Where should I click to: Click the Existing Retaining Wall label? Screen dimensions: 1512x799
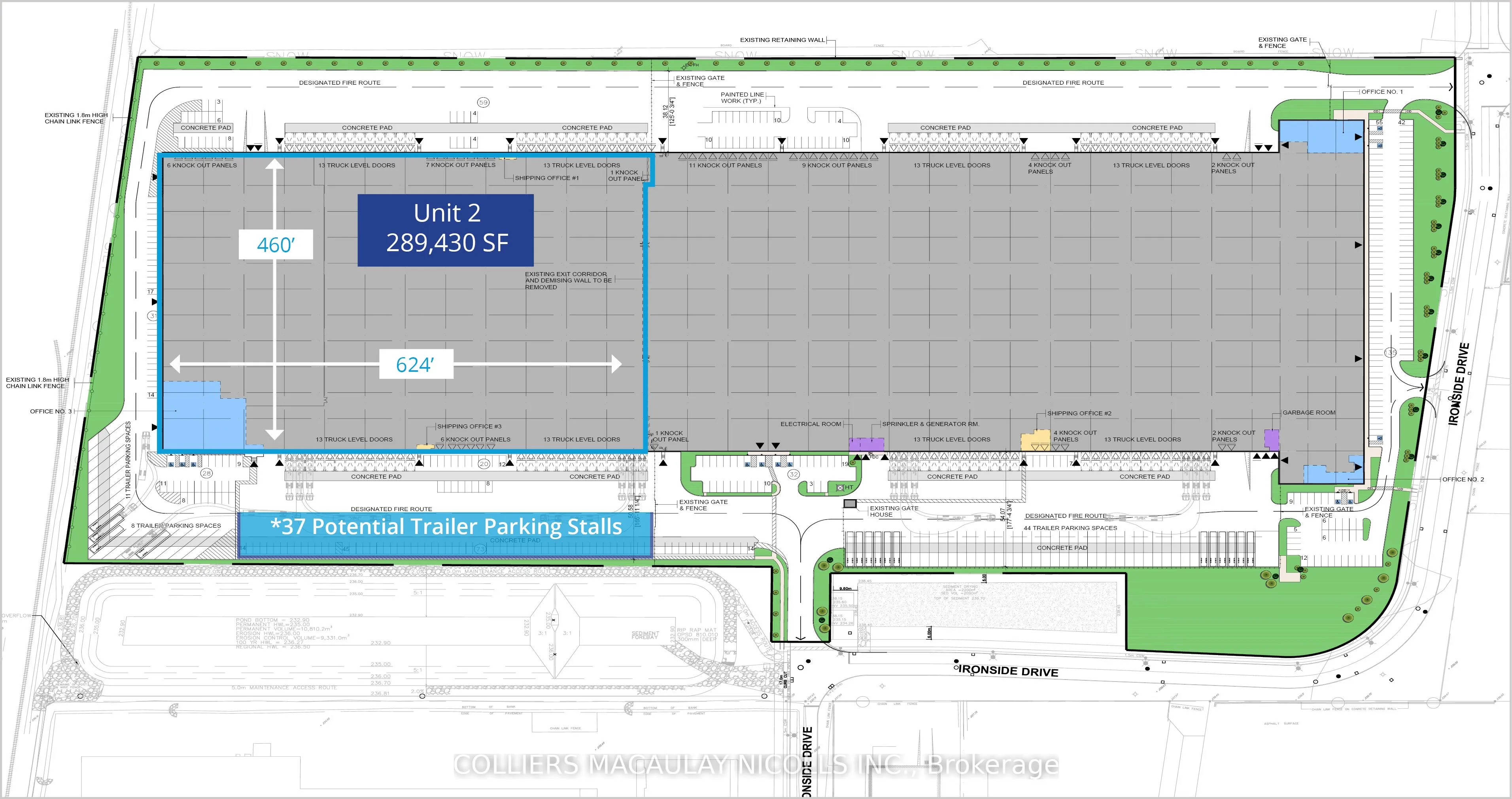coord(782,40)
